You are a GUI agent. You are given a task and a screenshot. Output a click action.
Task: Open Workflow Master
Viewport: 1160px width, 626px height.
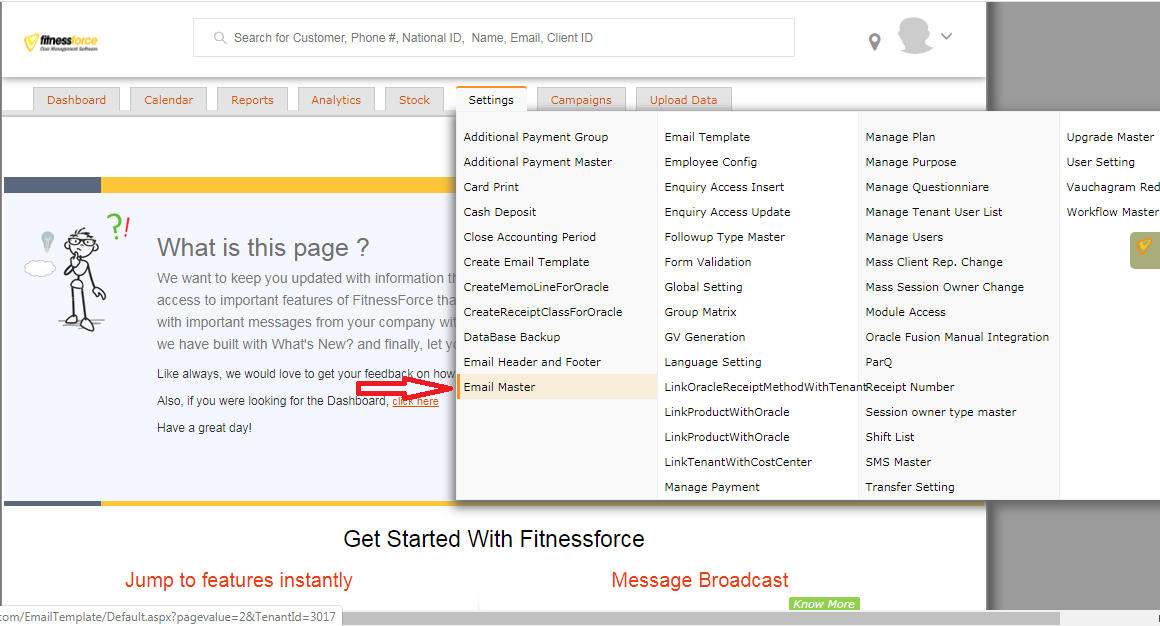pyautogui.click(x=1112, y=212)
